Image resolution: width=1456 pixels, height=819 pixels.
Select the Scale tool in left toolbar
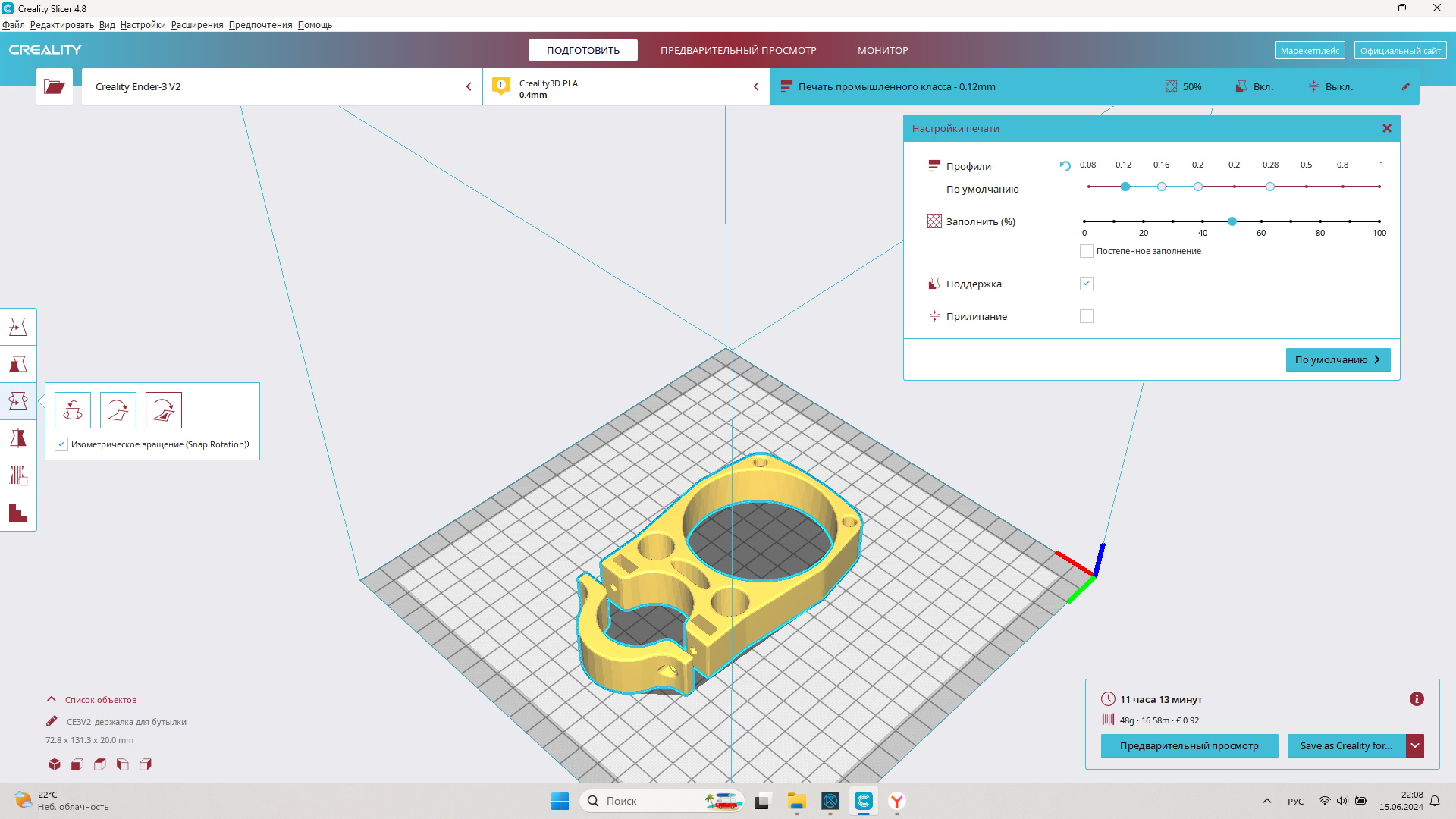click(x=18, y=364)
